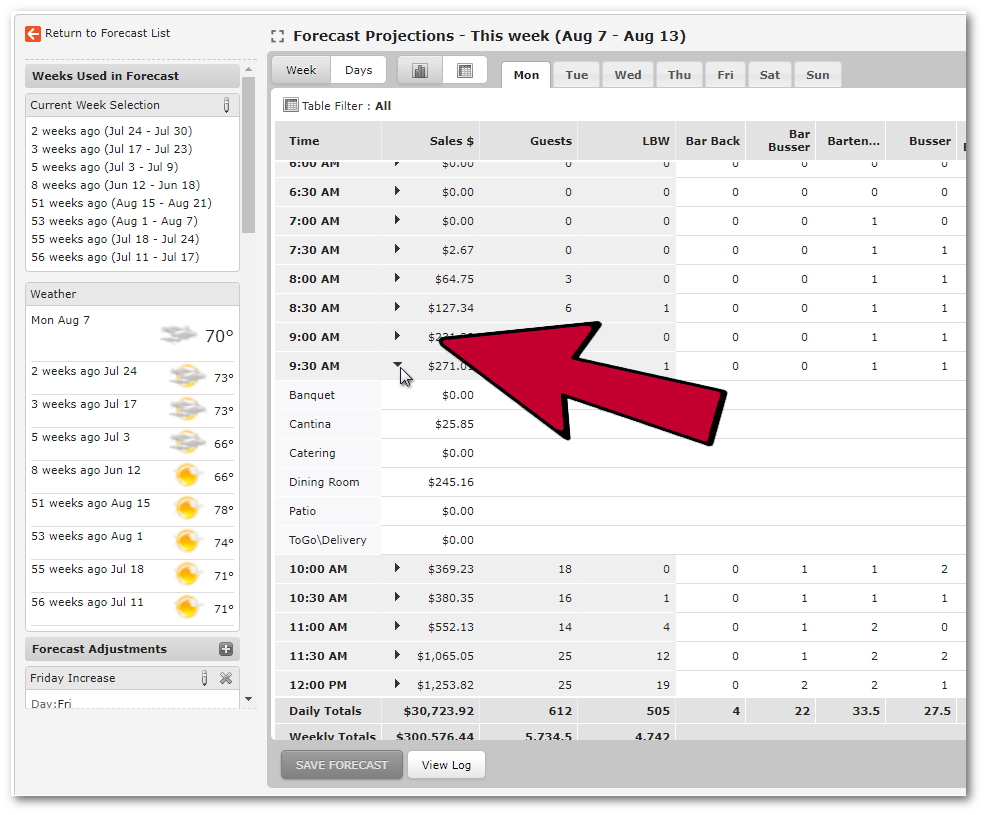Collapse the 9:30 AM row
Image resolution: width=985 pixels, height=815 pixels.
[397, 365]
